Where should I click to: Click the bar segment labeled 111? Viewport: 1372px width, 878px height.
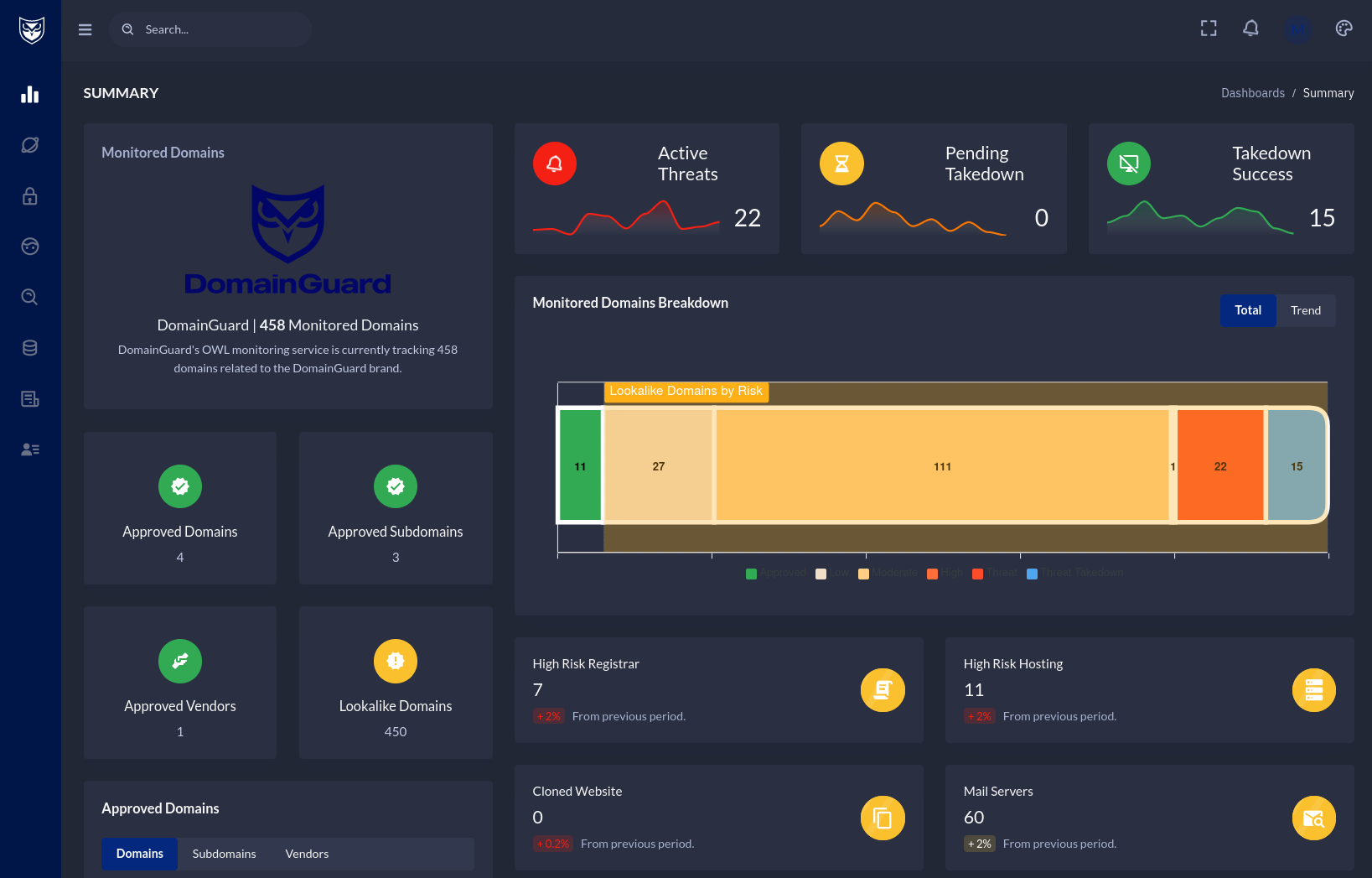[942, 466]
